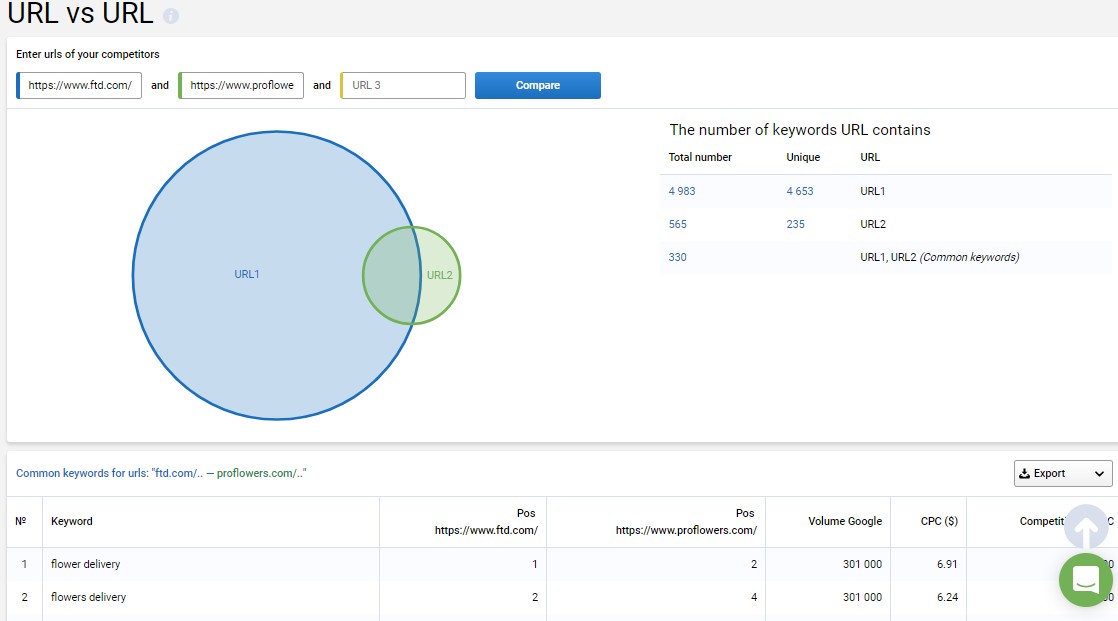Open common keywords count 330
Viewport: 1118px width, 621px height.
677,257
